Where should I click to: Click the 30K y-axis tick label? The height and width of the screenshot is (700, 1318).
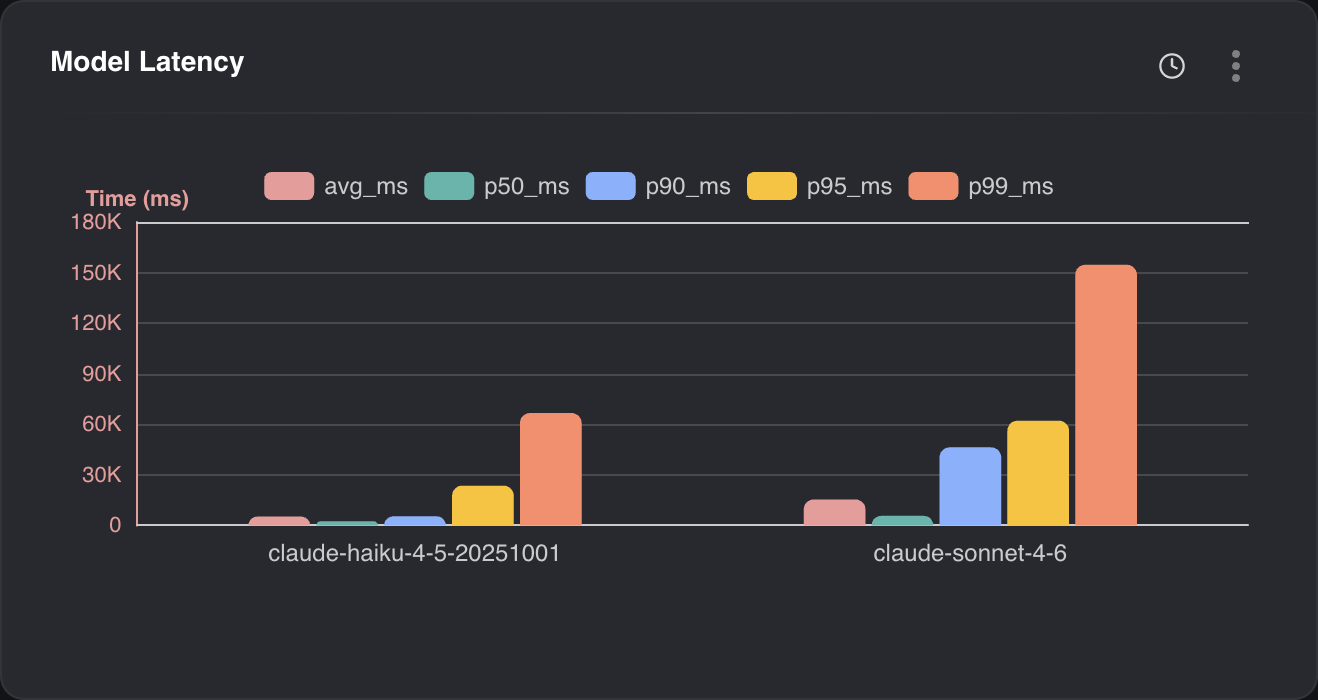[x=102, y=475]
